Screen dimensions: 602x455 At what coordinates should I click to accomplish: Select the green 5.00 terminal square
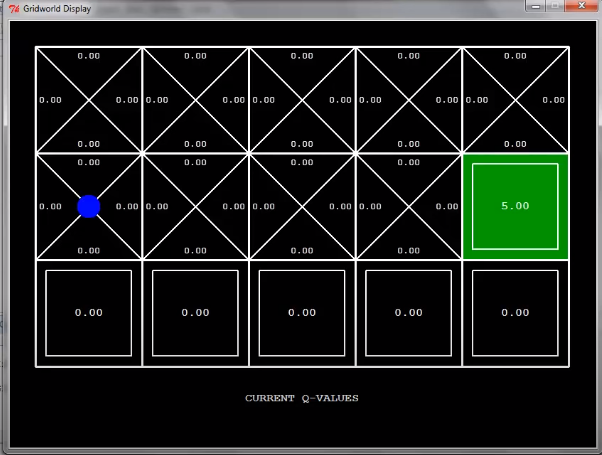coord(515,206)
